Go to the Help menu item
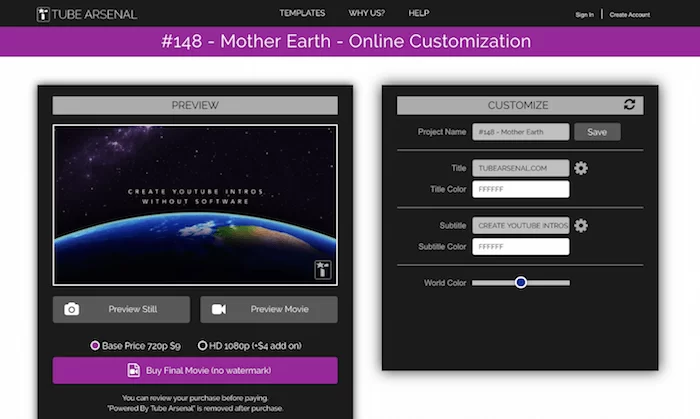The height and width of the screenshot is (419, 700). point(418,13)
